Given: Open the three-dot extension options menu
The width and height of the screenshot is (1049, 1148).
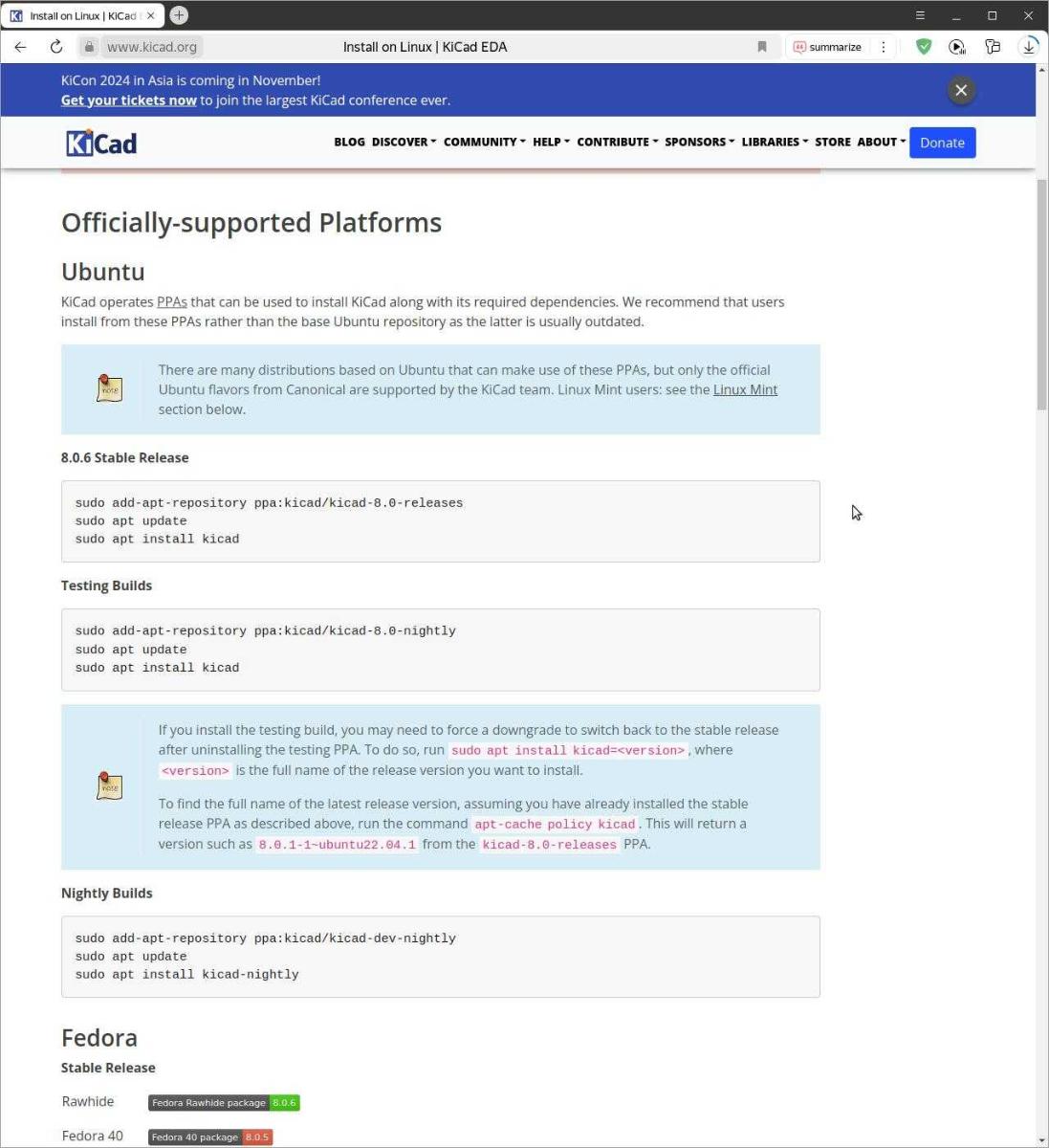Looking at the screenshot, I should point(883,47).
